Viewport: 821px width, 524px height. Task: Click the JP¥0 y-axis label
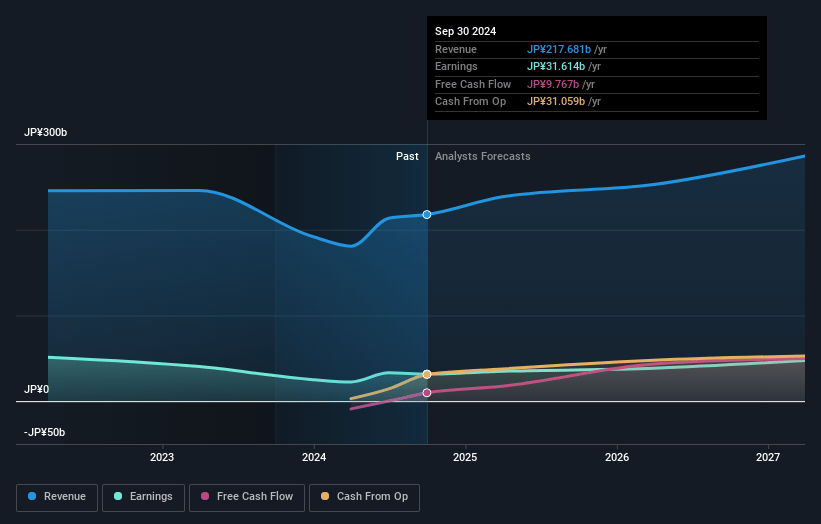pyautogui.click(x=37, y=389)
